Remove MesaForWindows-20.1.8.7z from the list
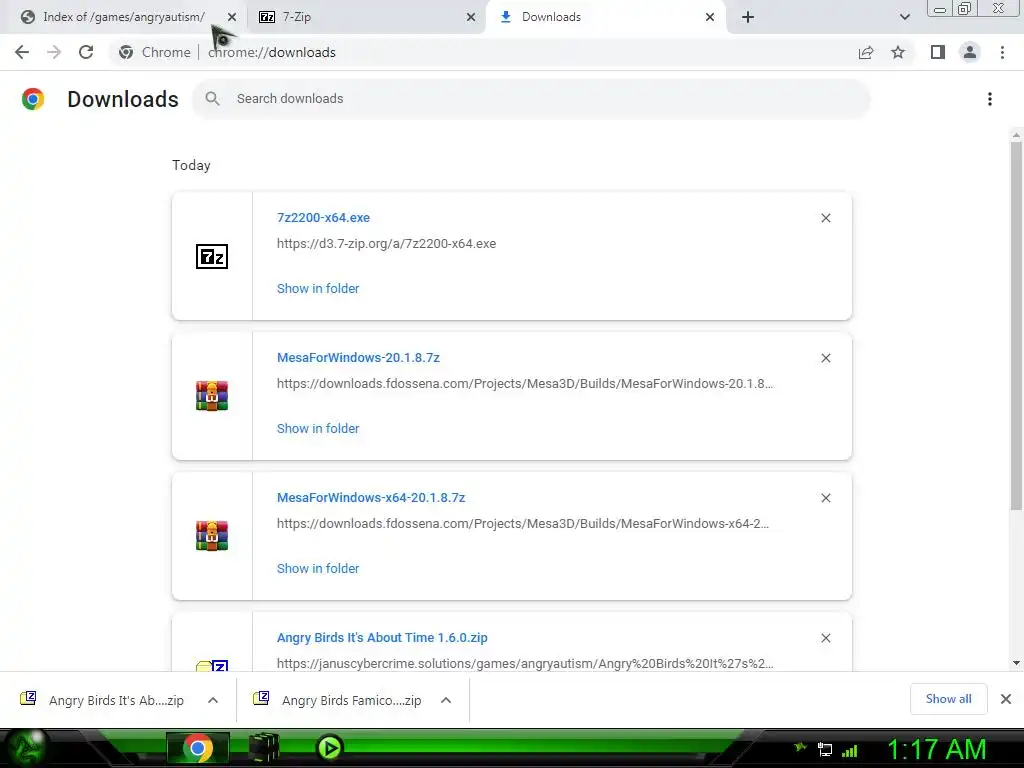This screenshot has width=1024, height=768. tap(826, 358)
